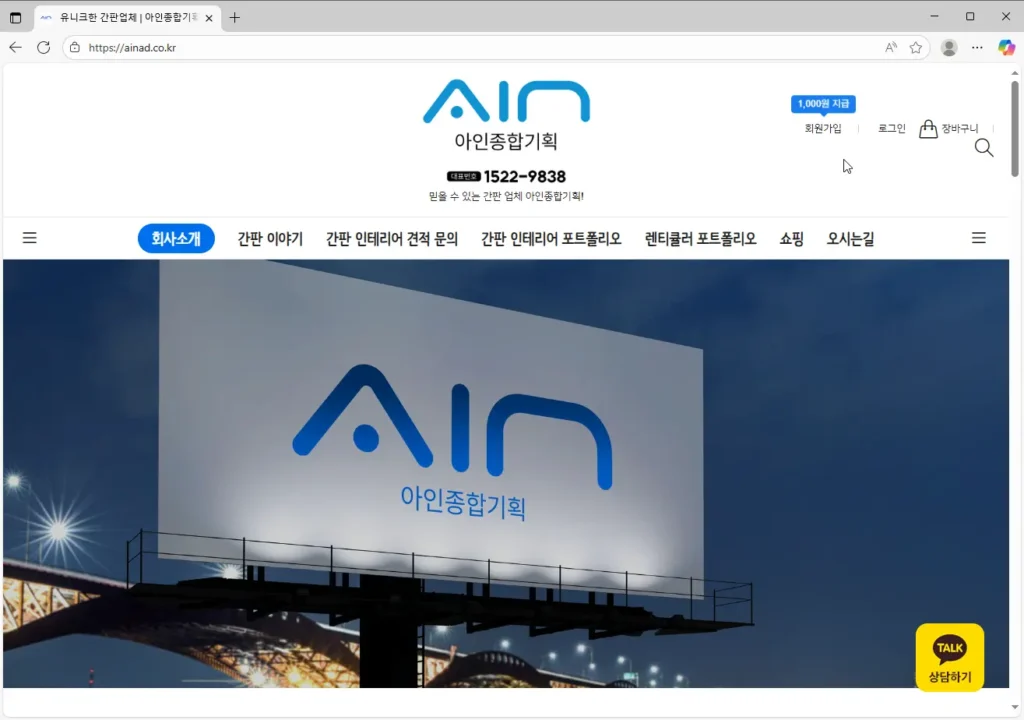Open browser profile icon

[949, 48]
